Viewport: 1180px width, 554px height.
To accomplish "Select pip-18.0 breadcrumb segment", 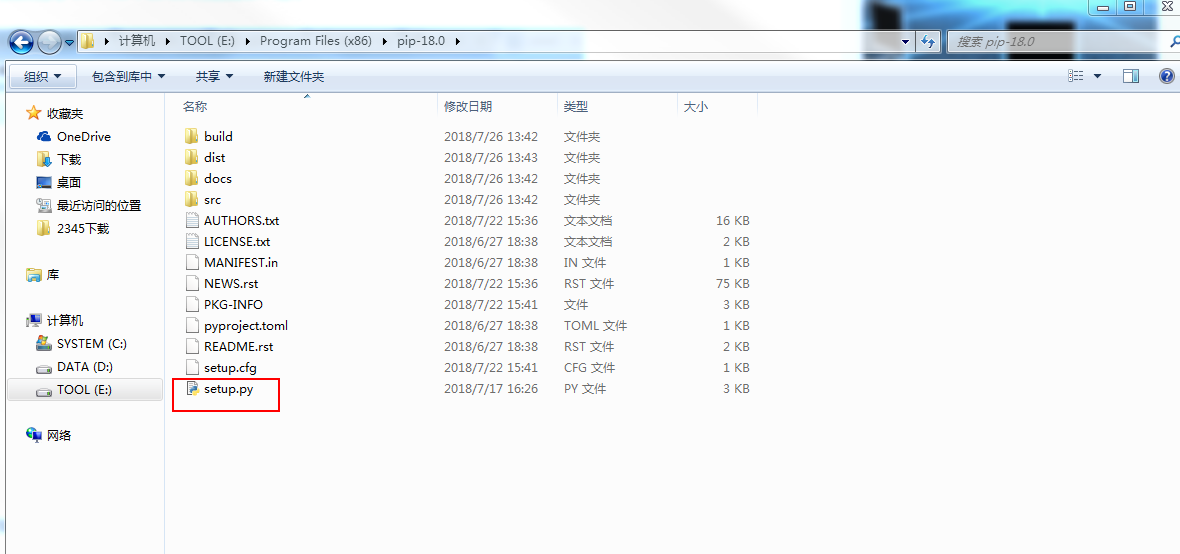I will pos(421,41).
